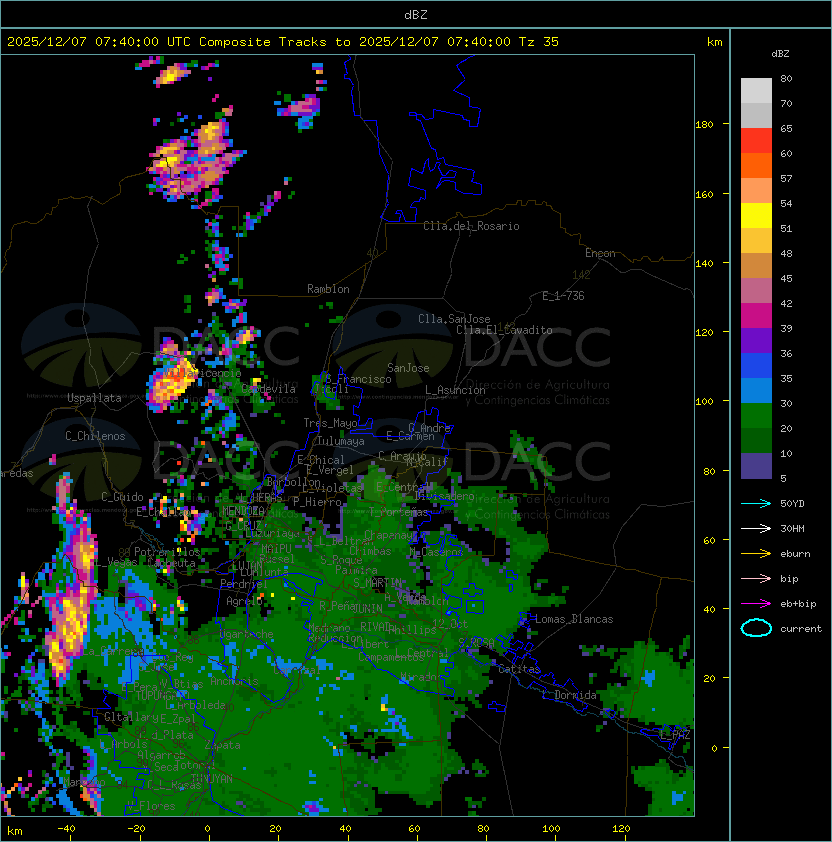
Task: Click the 'C_Guido' map label
Action: pyautogui.click(x=122, y=497)
